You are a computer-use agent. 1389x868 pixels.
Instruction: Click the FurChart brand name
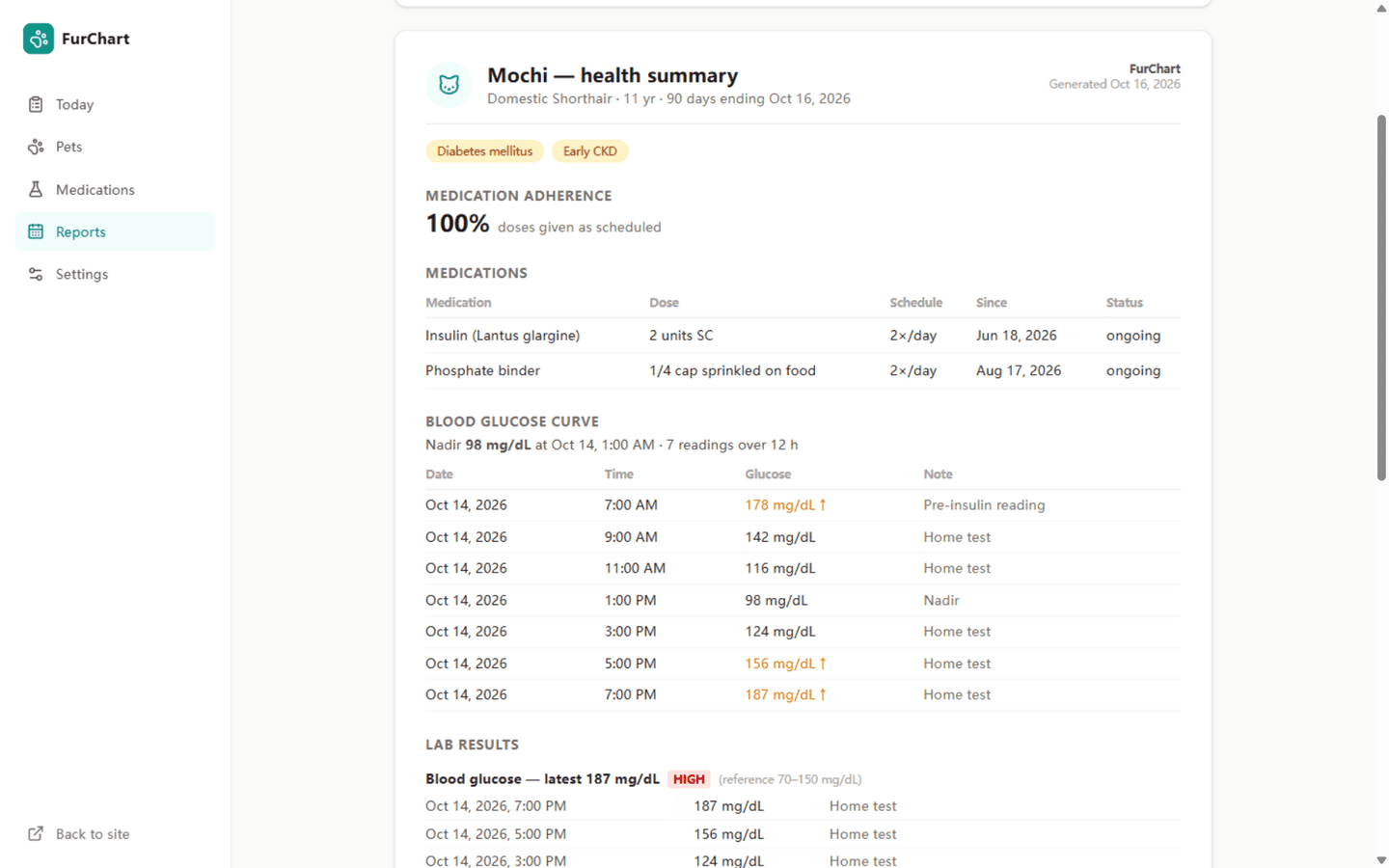click(95, 39)
